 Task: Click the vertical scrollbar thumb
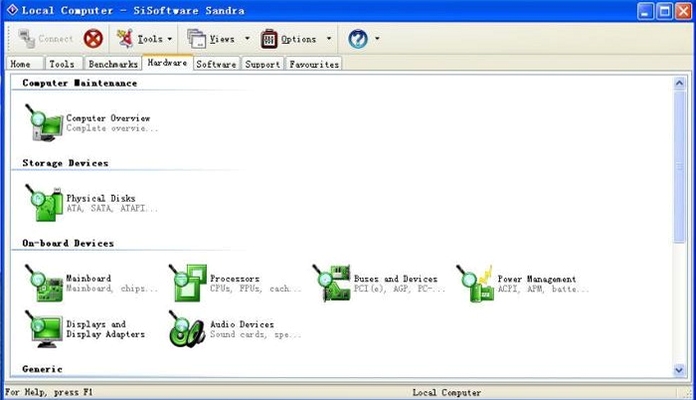[679, 166]
